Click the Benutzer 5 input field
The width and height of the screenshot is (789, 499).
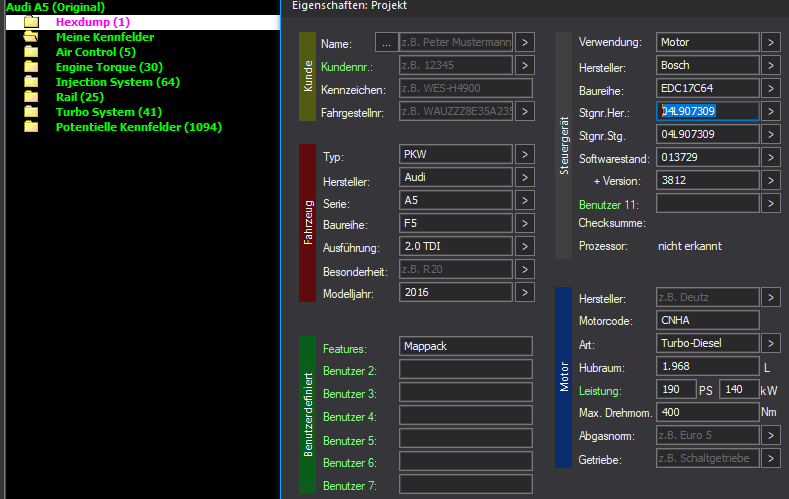click(x=466, y=438)
